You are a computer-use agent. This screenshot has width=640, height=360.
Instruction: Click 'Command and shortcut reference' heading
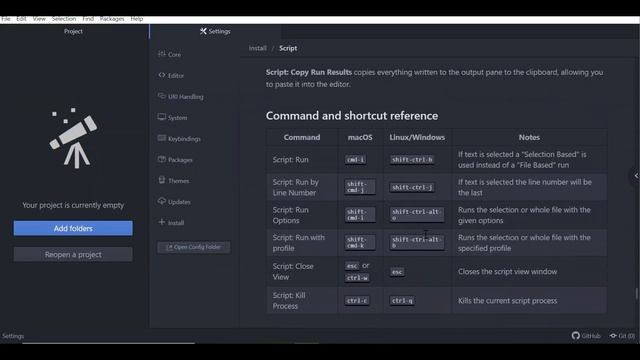(x=352, y=116)
